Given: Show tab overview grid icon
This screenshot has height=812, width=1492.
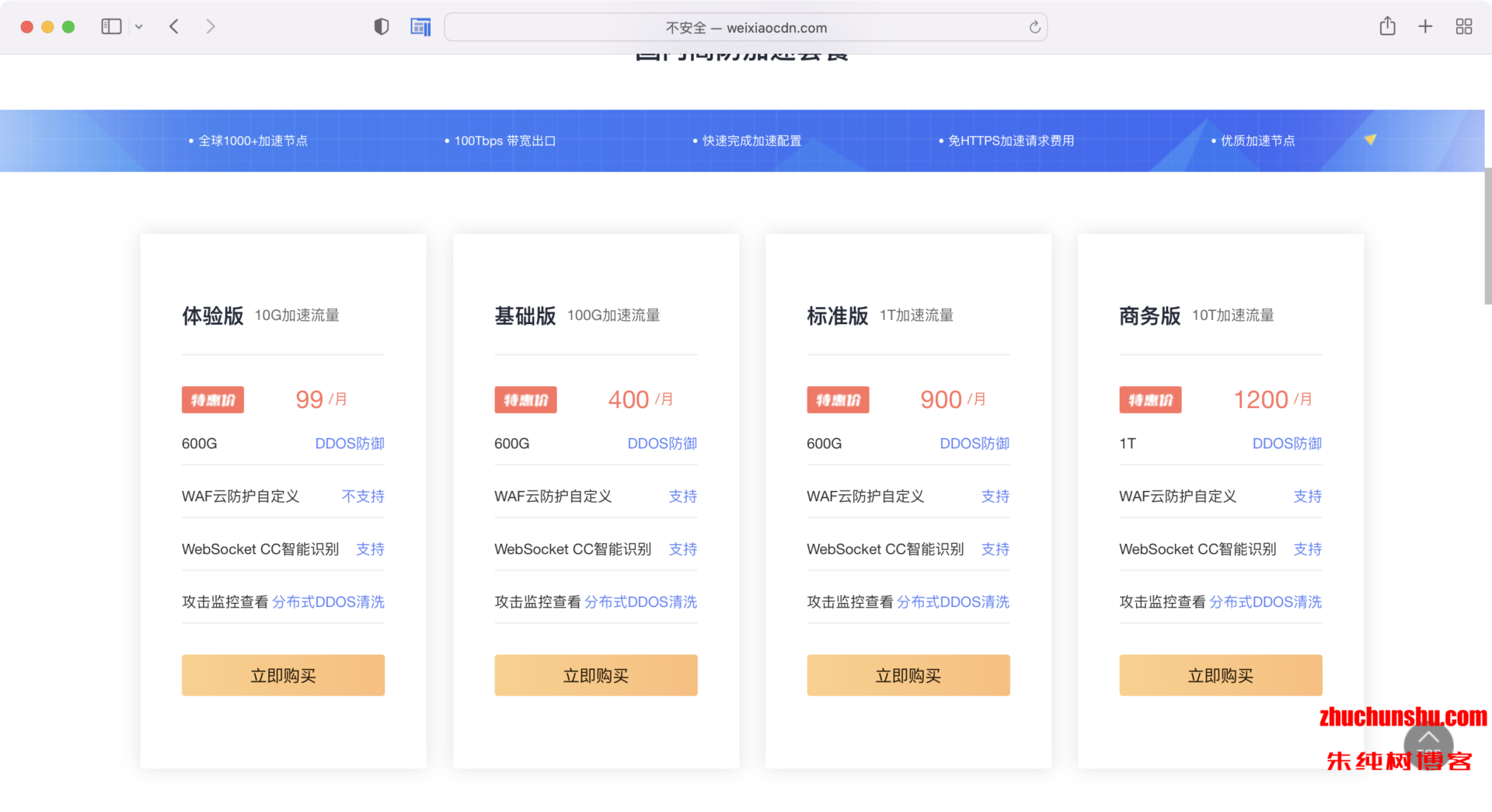Looking at the screenshot, I should click(1464, 26).
